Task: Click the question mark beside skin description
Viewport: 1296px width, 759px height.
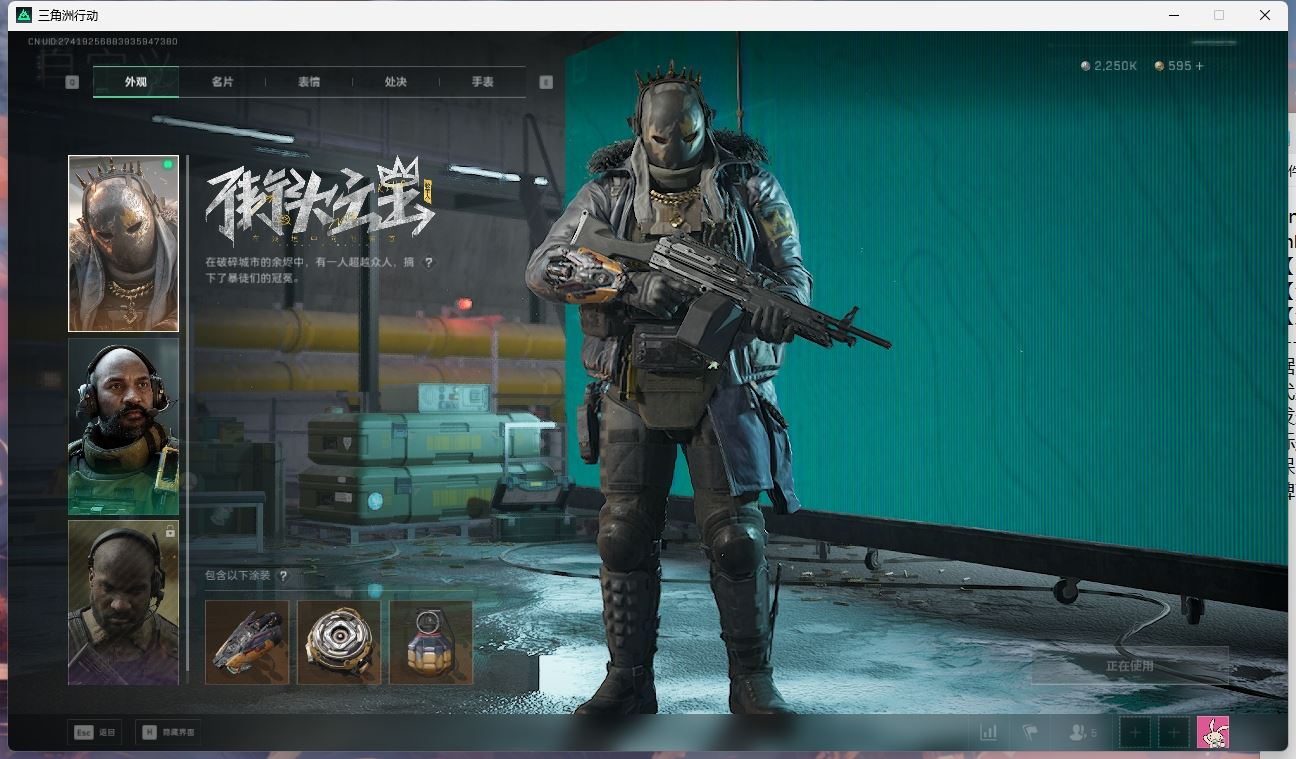Action: point(429,262)
